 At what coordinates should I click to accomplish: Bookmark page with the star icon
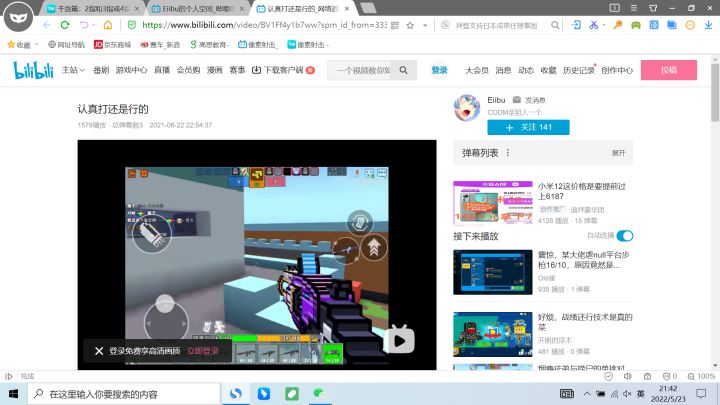pos(410,25)
